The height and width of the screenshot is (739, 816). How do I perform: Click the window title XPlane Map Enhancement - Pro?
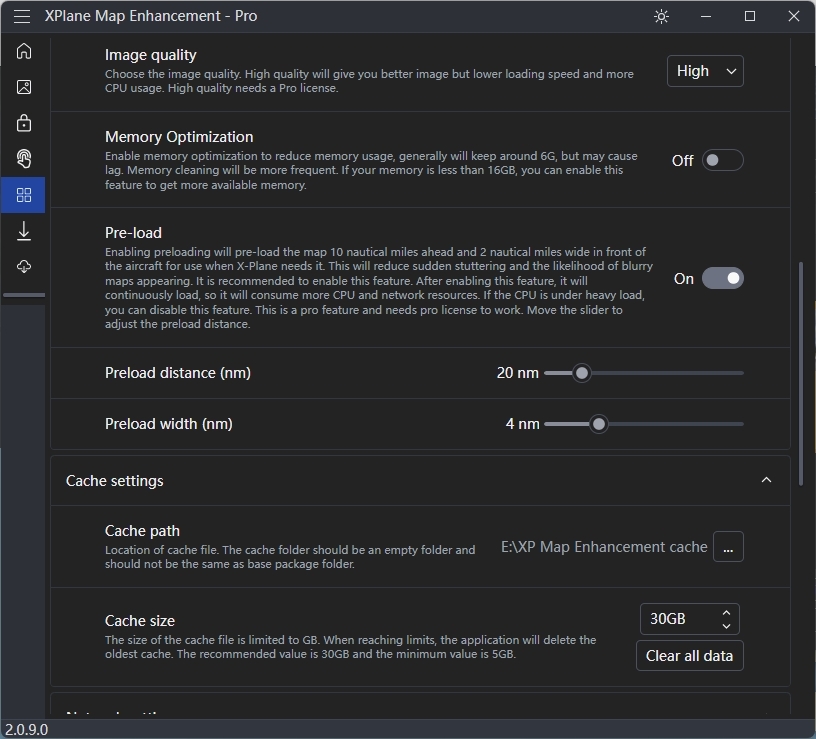tap(151, 16)
